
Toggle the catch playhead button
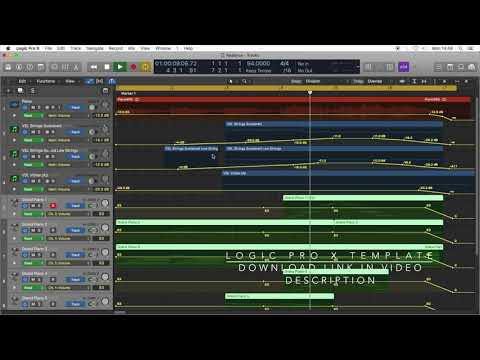click(112, 81)
